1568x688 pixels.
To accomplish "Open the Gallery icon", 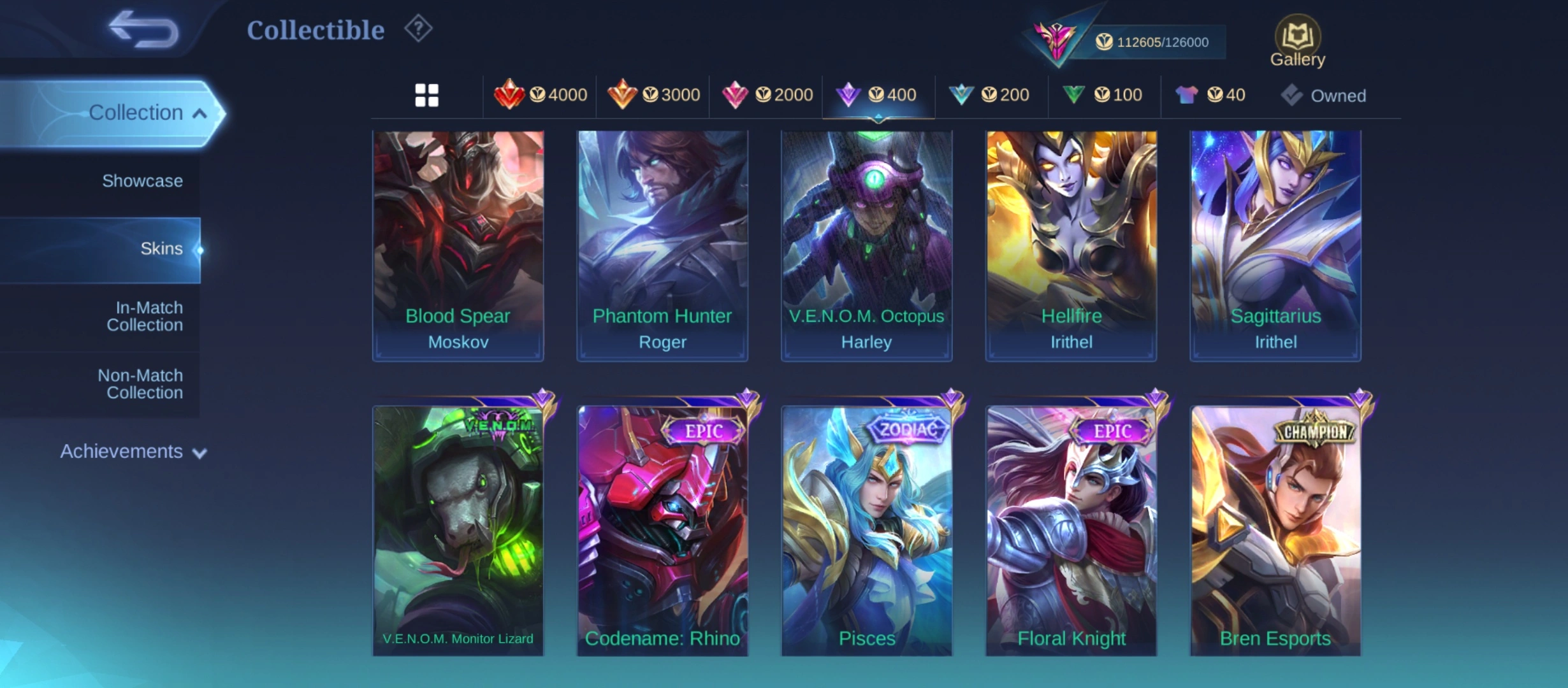I will click(x=1297, y=41).
